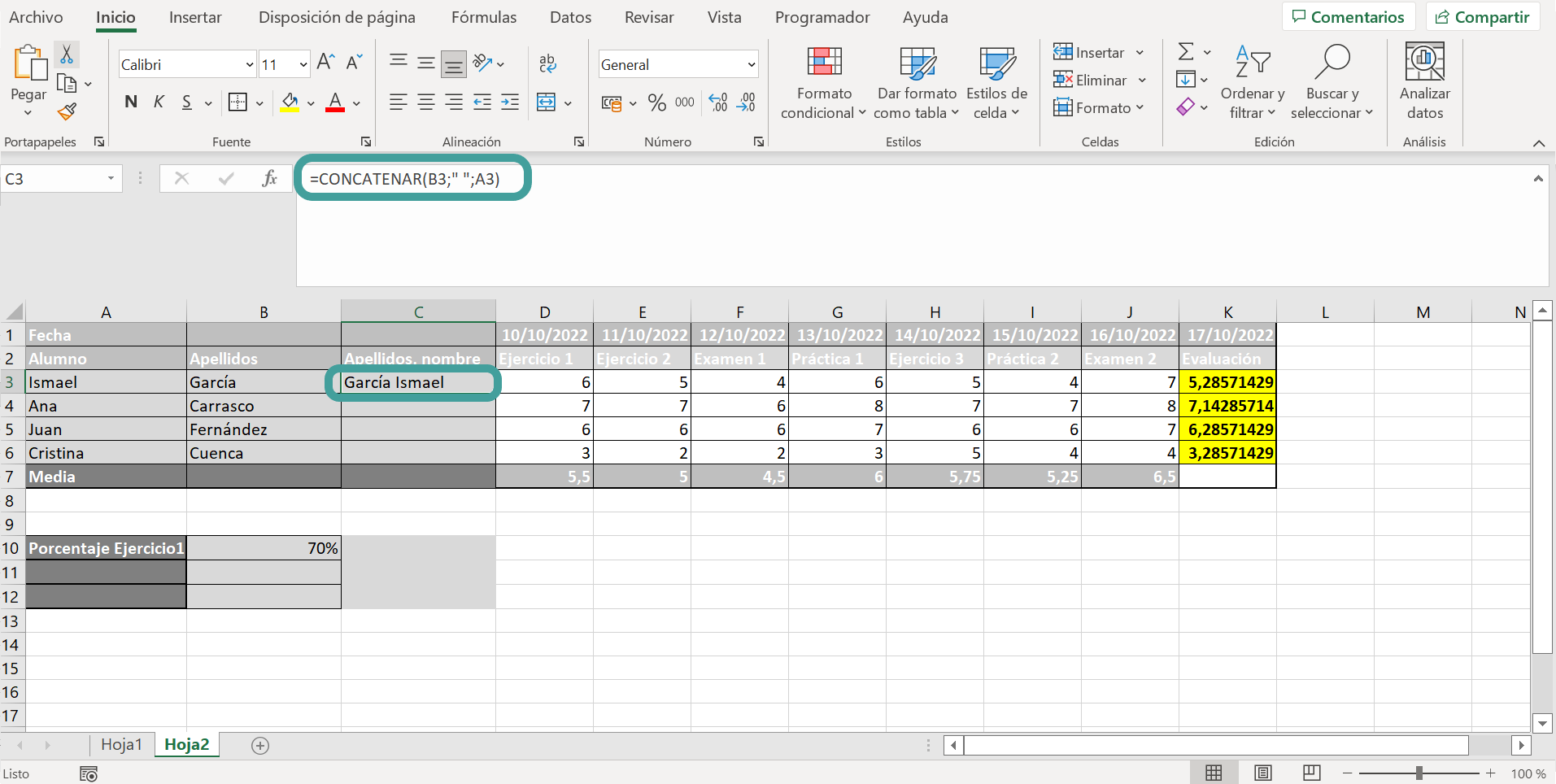Select the Format Painter brush icon
Viewport: 1556px width, 784px height.
click(67, 111)
